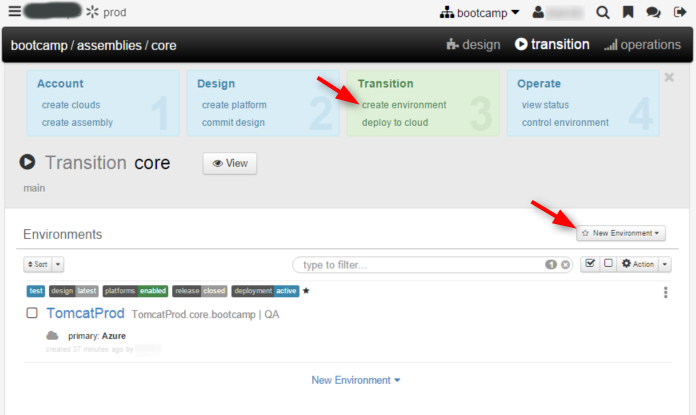The width and height of the screenshot is (696, 415).
Task: Open the bootcamp organization dropdown
Action: point(479,13)
